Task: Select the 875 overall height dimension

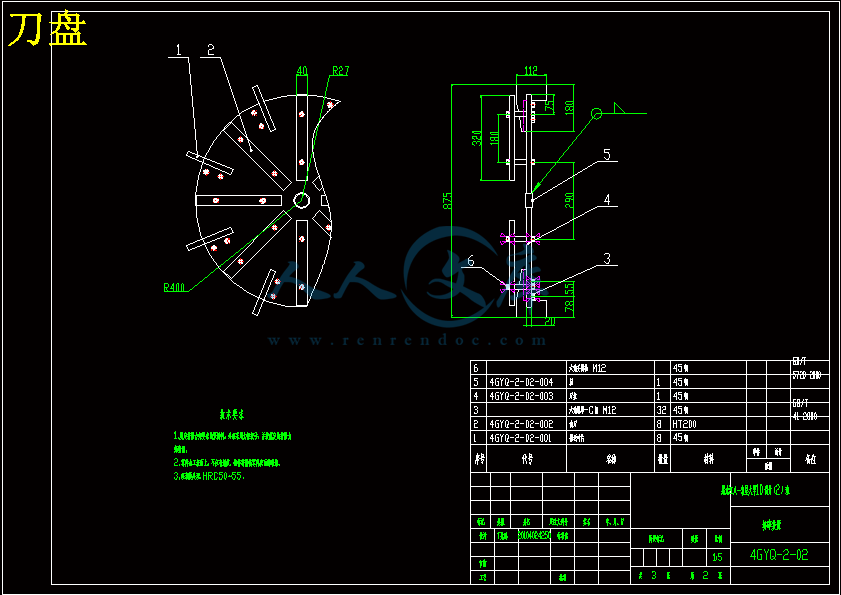Action: (447, 200)
